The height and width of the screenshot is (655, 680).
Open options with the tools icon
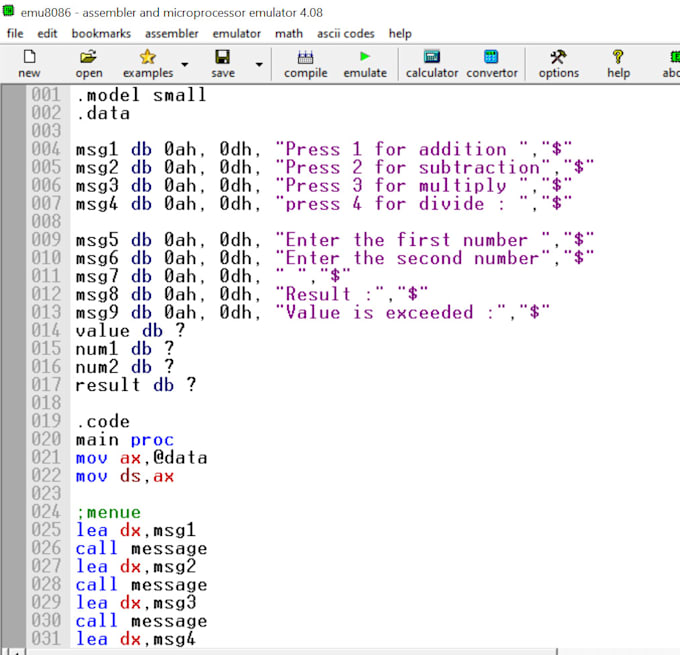tap(558, 56)
